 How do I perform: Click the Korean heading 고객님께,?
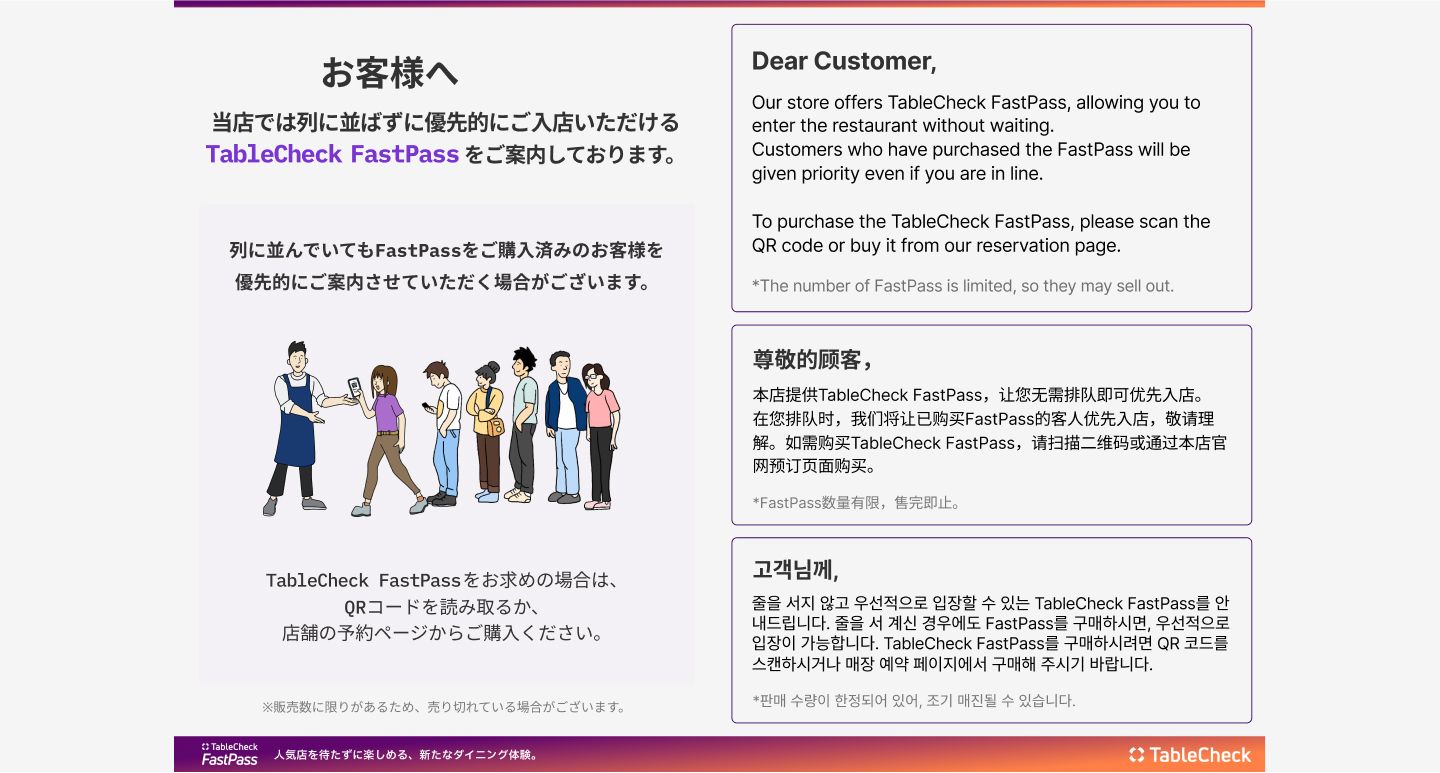pos(796,570)
